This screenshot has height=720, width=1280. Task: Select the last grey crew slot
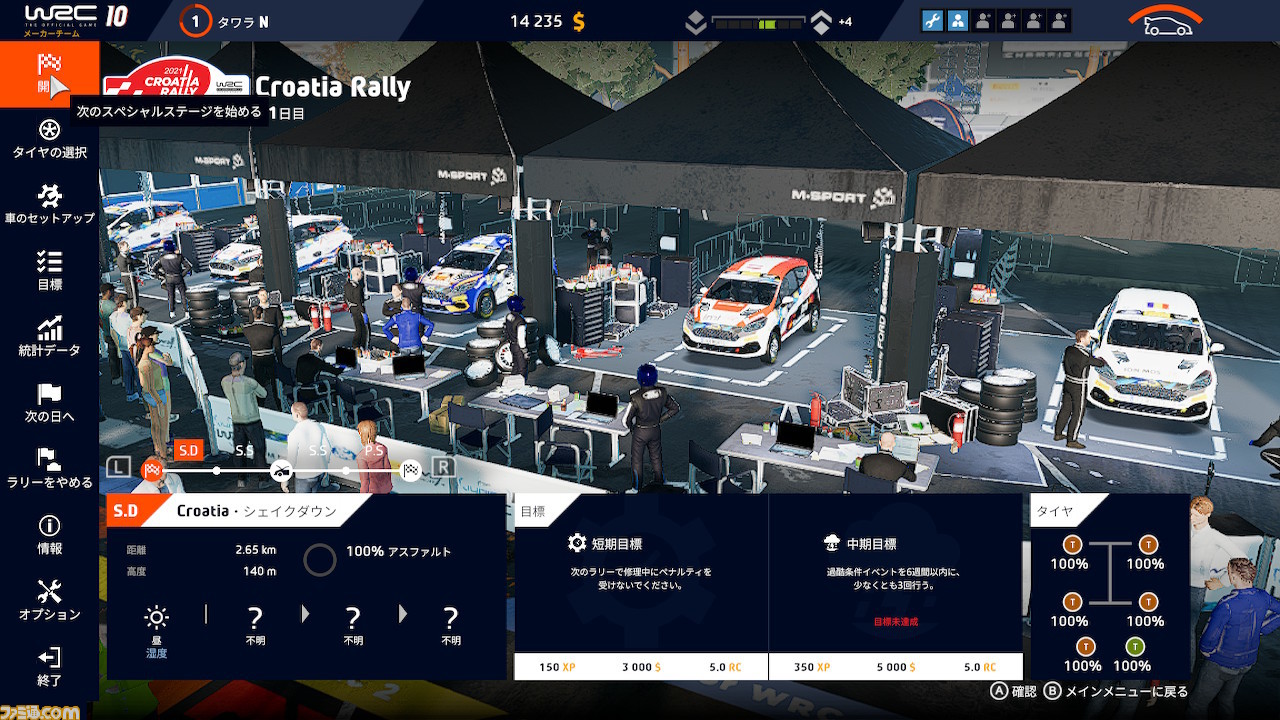[x=1060, y=20]
